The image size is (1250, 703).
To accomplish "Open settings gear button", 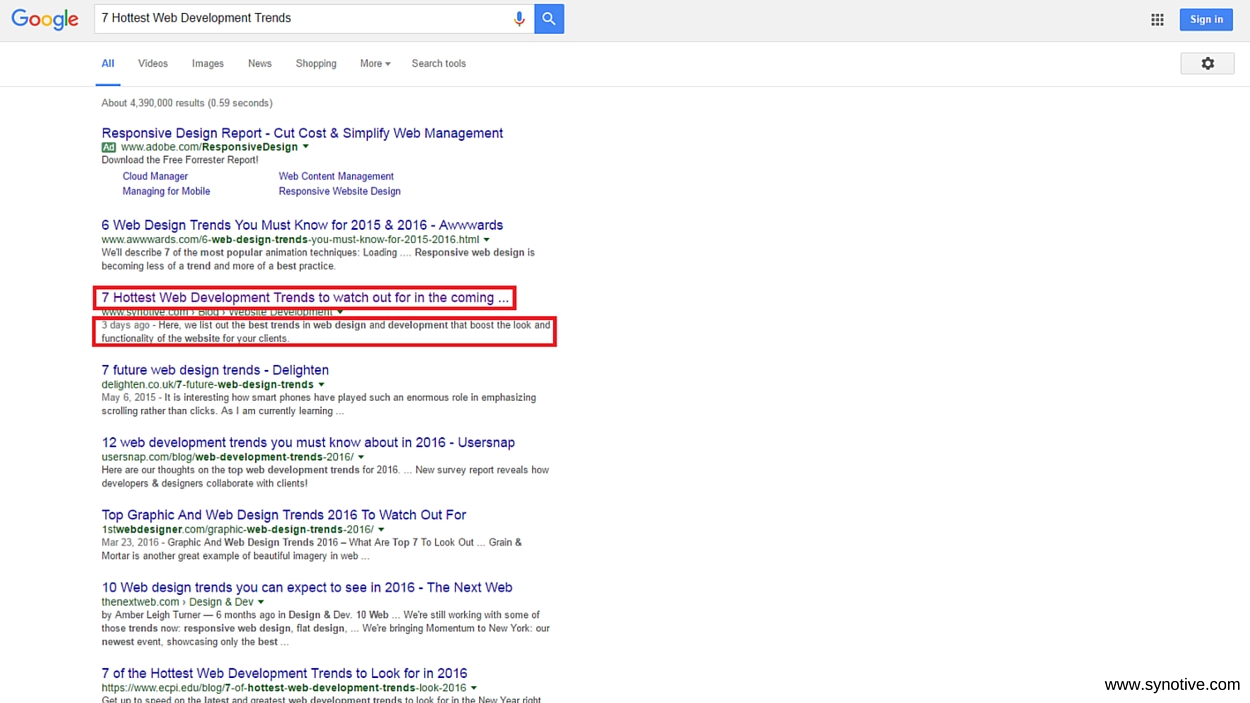I will coord(1207,63).
